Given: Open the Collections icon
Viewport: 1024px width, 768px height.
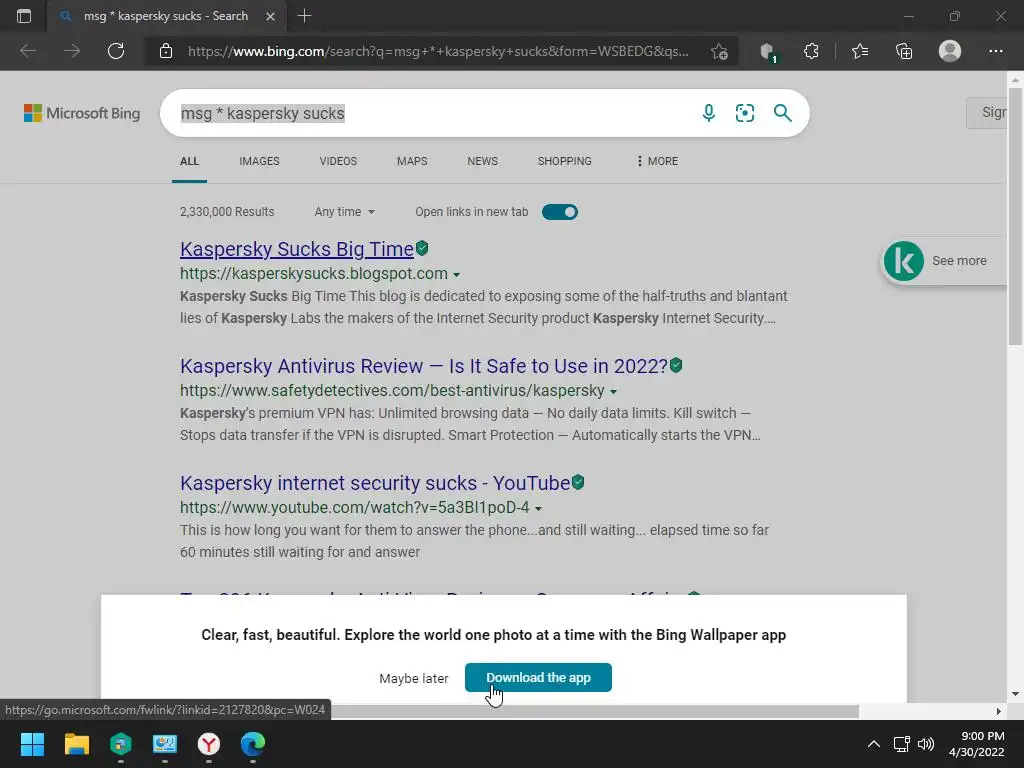Looking at the screenshot, I should tap(904, 51).
